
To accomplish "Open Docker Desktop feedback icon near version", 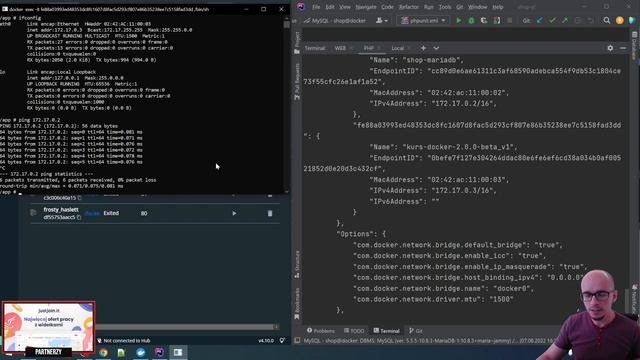I will pyautogui.click(x=282, y=340).
